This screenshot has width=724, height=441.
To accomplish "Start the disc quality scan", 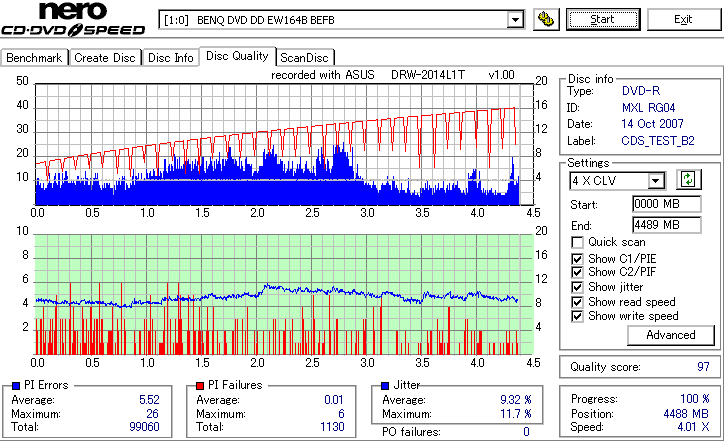I will coord(603,19).
